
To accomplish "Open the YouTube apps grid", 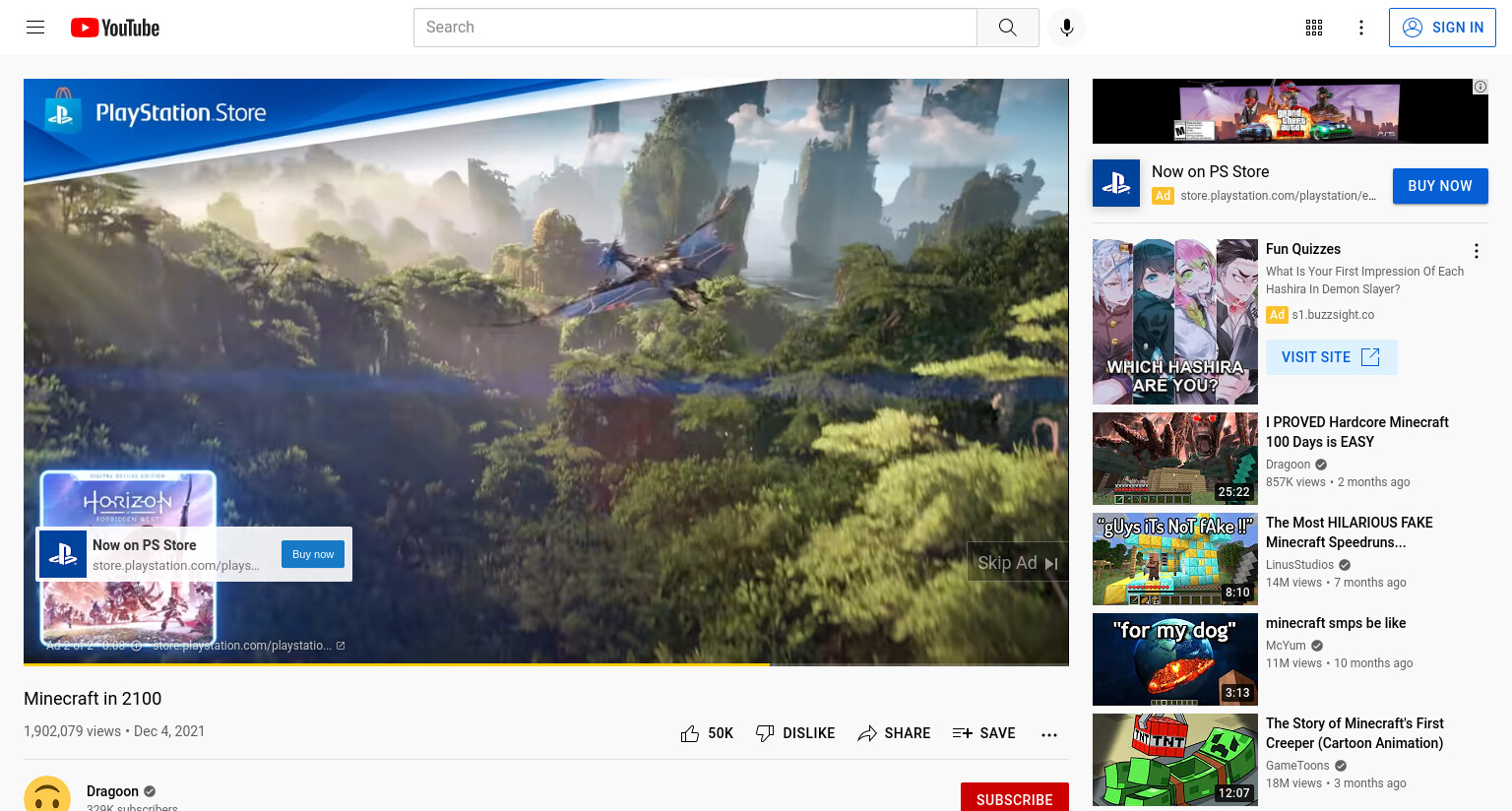I will click(1314, 28).
